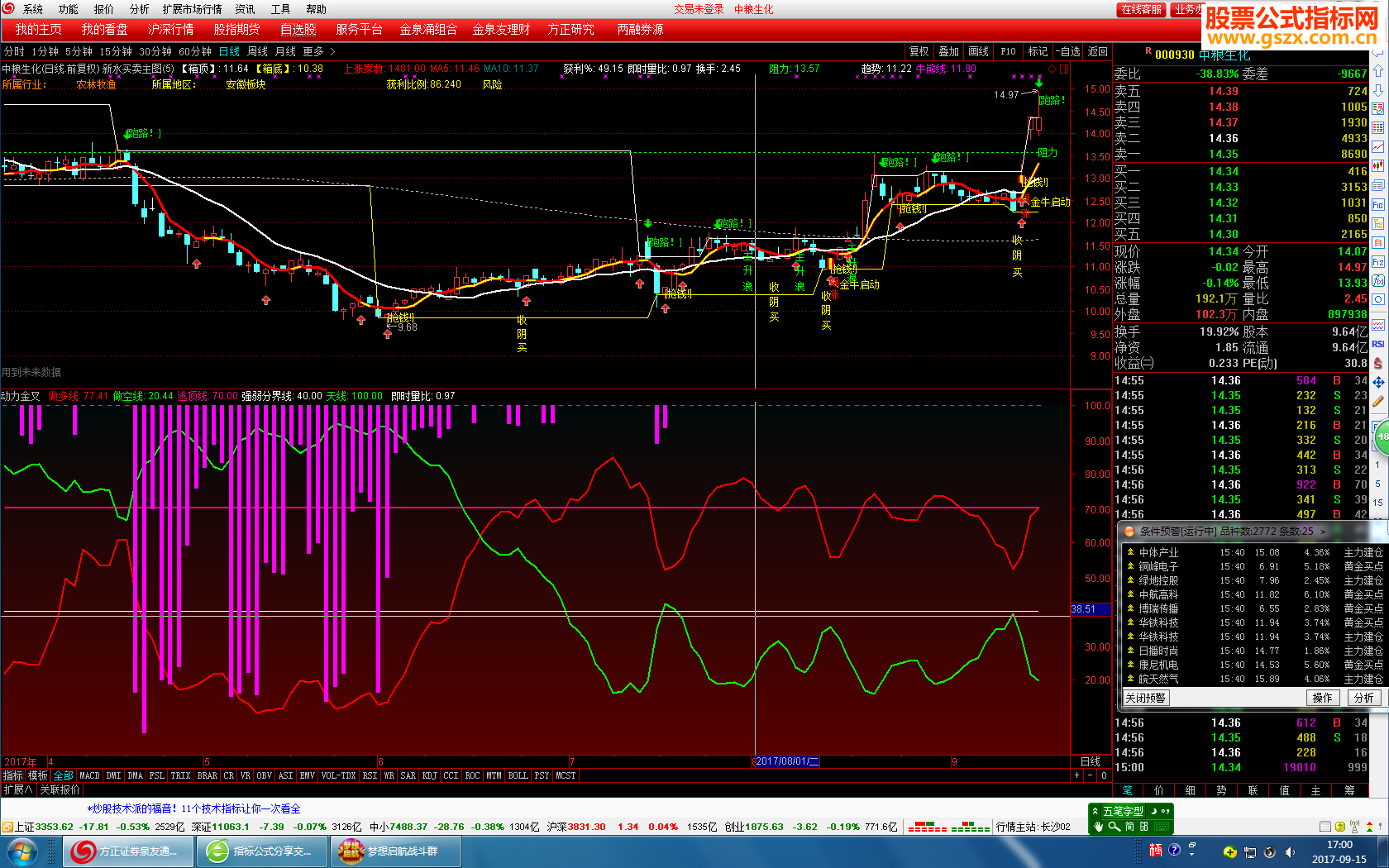Viewport: 1389px width, 868px height.
Task: Switch to 金泉友理财 tab
Action: click(501, 29)
